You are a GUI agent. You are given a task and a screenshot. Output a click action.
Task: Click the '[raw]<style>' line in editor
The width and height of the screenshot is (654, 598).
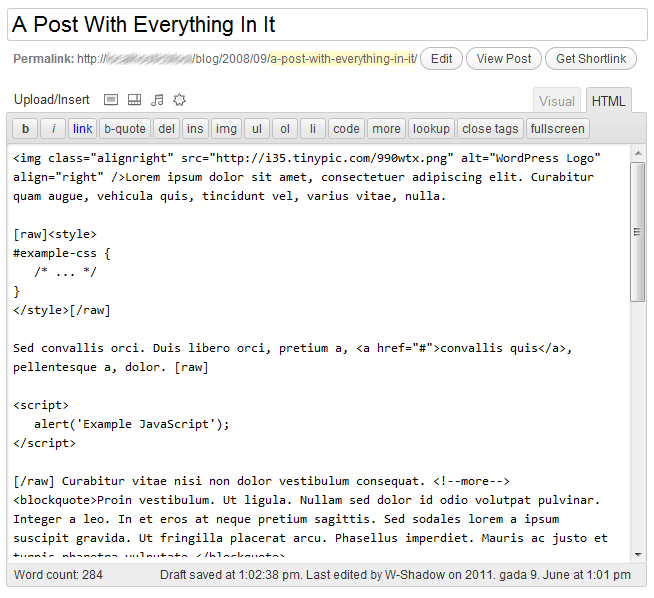[x=55, y=234]
